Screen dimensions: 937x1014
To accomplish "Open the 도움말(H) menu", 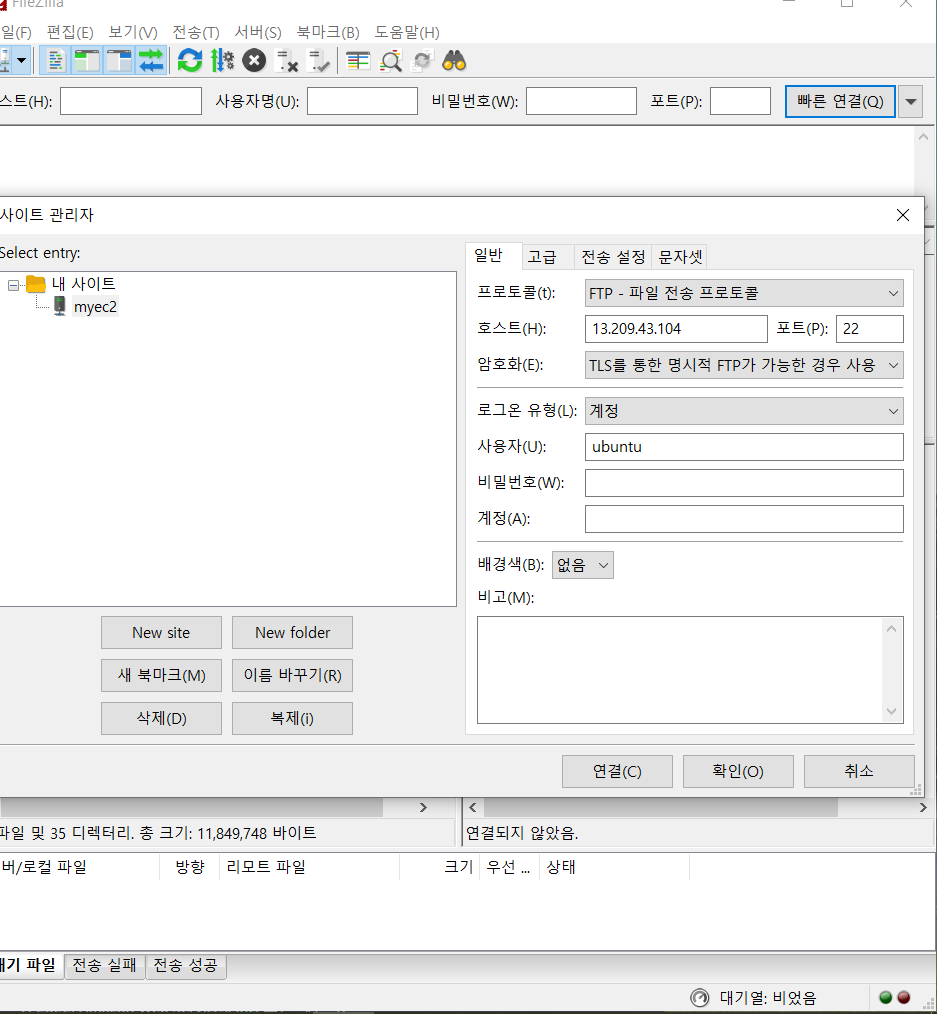I will [x=407, y=32].
